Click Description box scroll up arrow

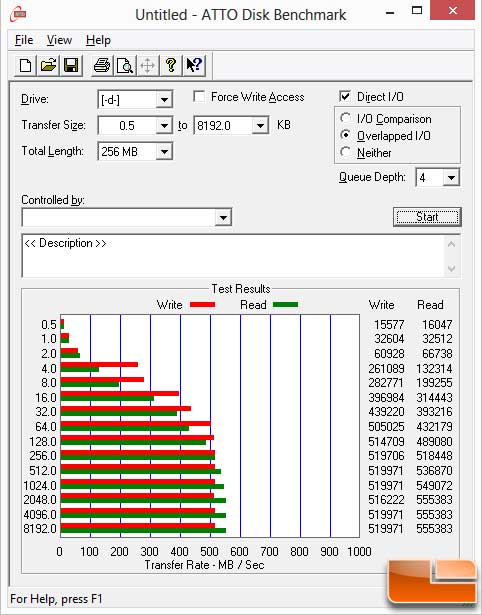451,244
